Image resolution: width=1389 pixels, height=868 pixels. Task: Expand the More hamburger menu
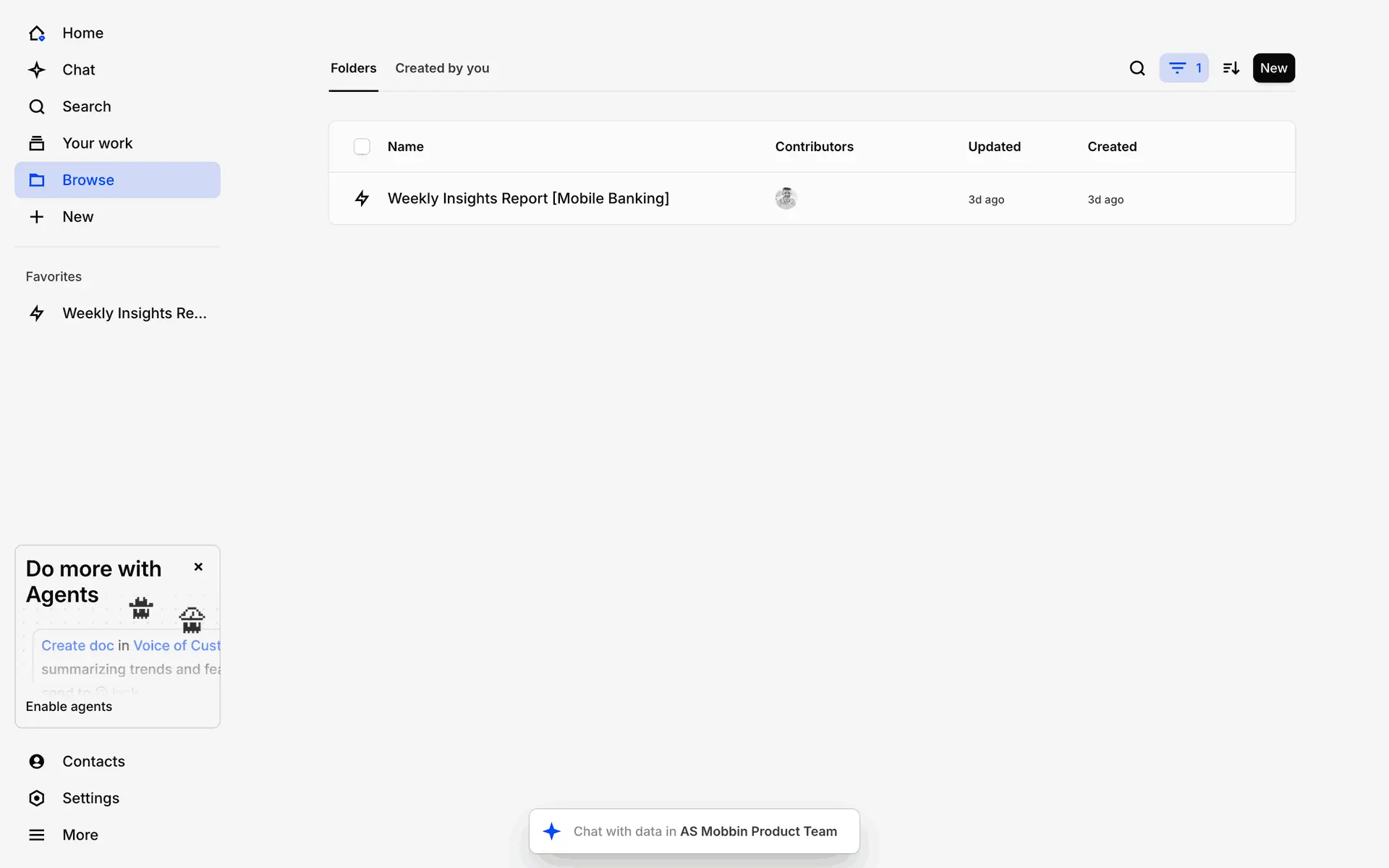click(x=37, y=835)
